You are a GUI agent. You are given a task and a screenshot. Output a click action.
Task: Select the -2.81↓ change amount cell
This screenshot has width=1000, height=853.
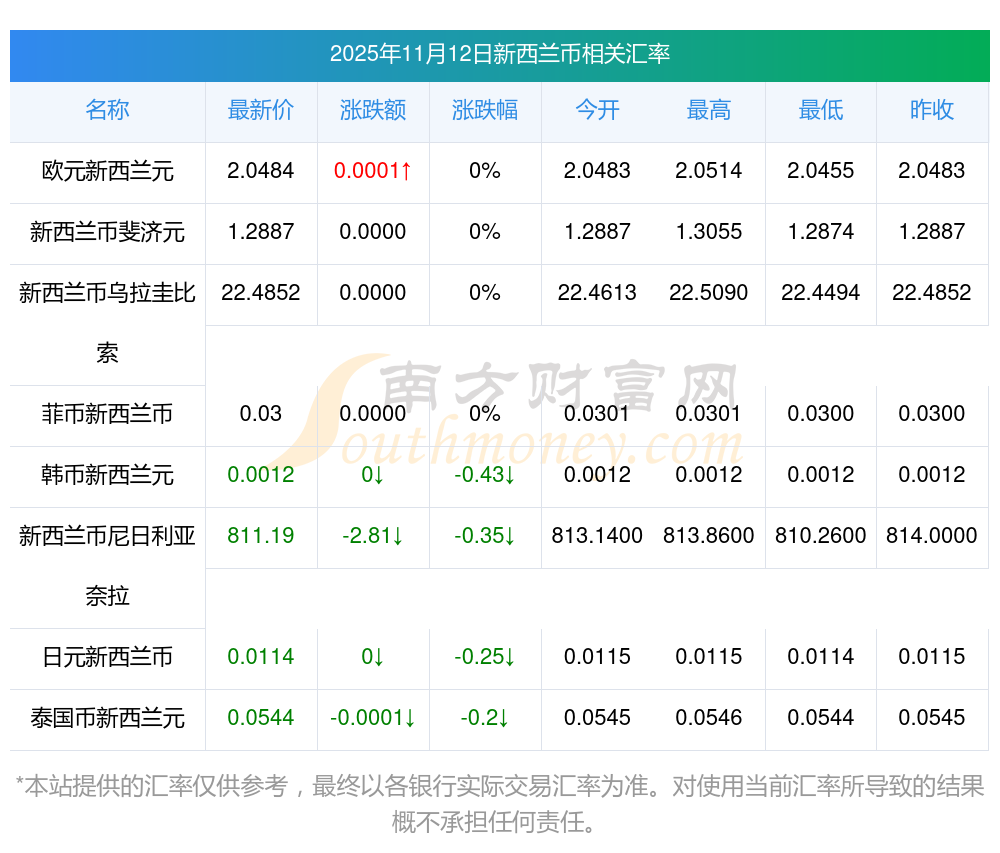373,536
